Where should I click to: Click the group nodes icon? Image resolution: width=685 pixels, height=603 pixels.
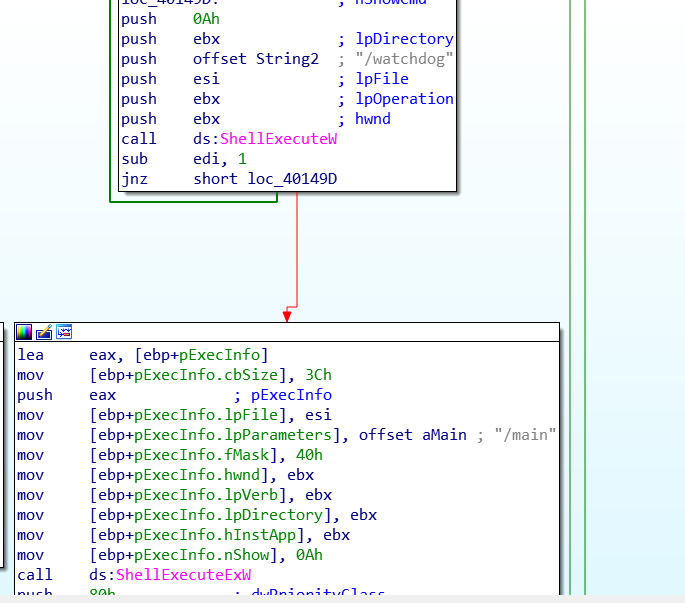tap(64, 332)
